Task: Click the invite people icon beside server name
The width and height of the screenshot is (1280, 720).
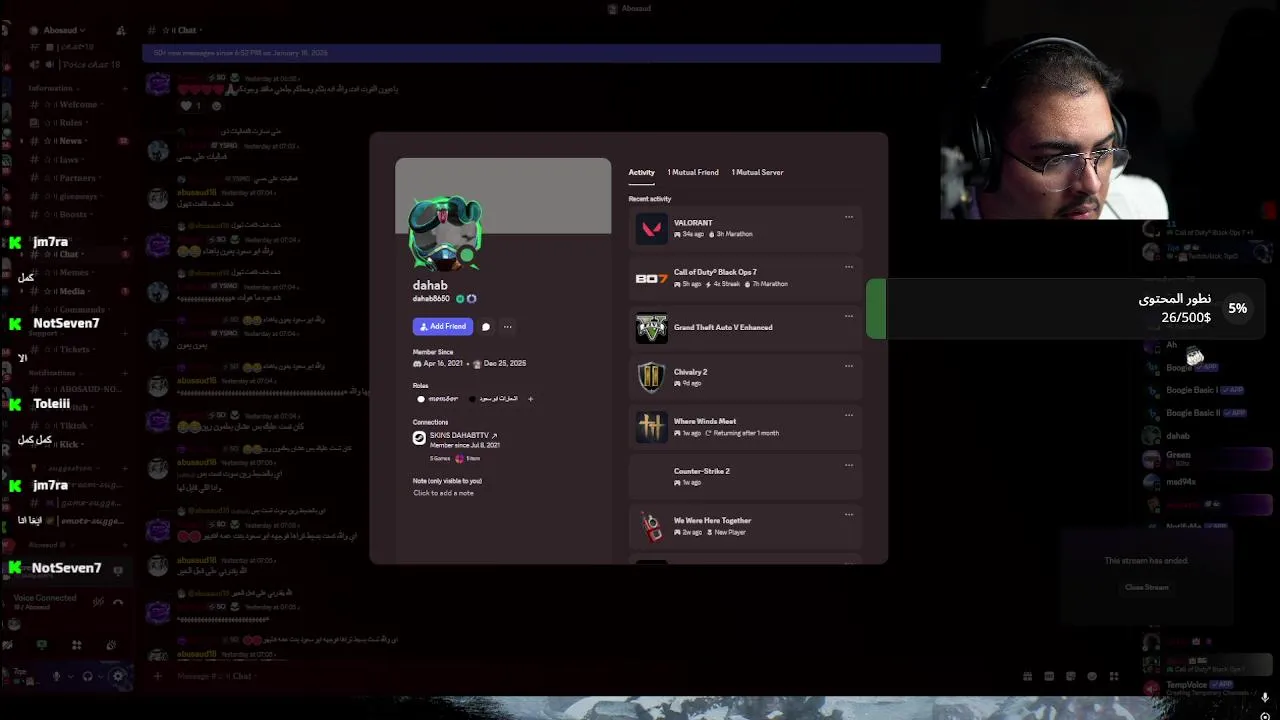Action: [x=121, y=30]
